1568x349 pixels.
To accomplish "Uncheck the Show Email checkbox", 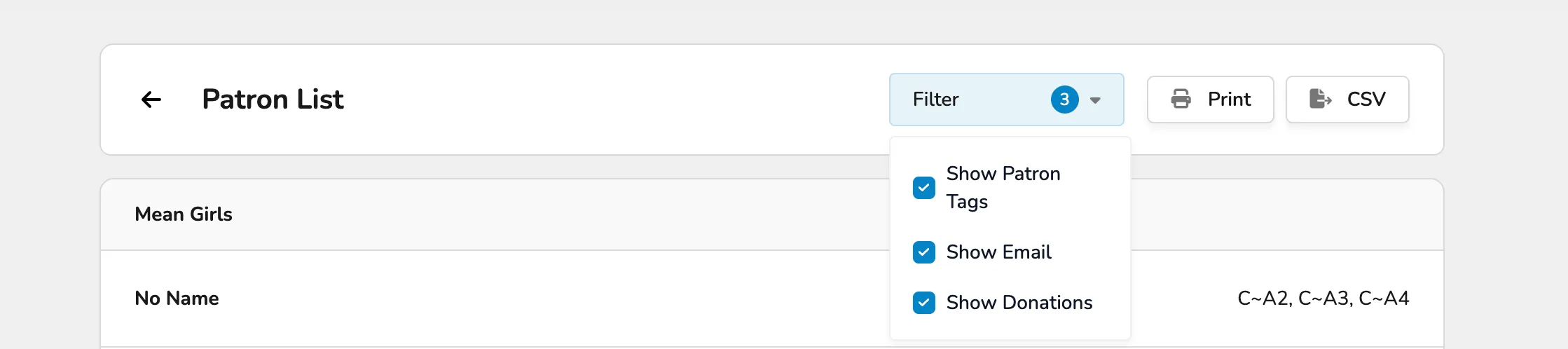I will coord(924,252).
